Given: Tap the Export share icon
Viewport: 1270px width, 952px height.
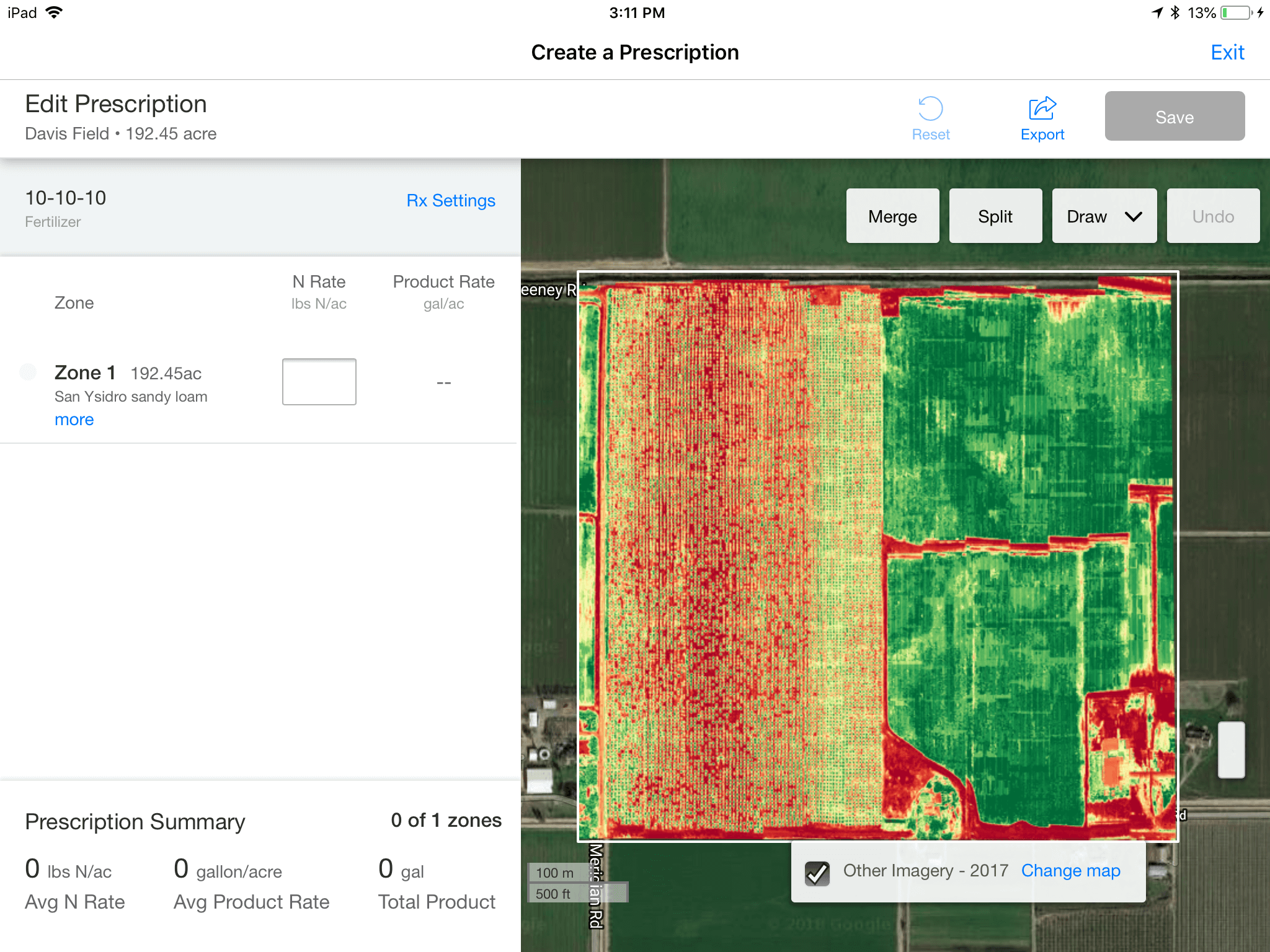Looking at the screenshot, I should [x=1042, y=108].
